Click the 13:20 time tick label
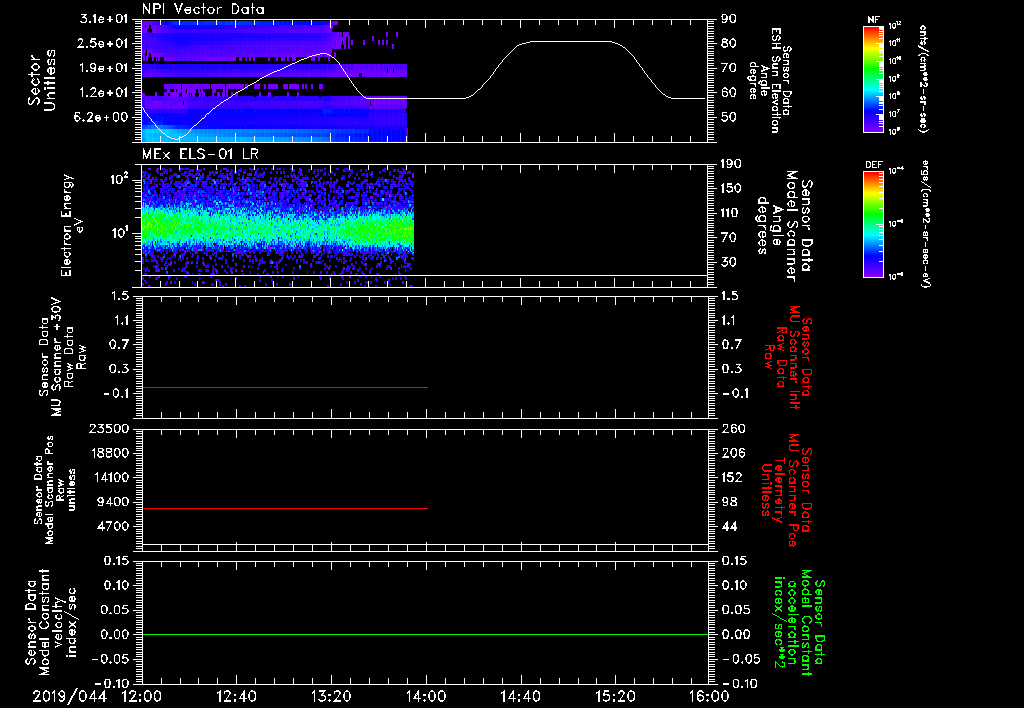1024x708 pixels. 331,696
